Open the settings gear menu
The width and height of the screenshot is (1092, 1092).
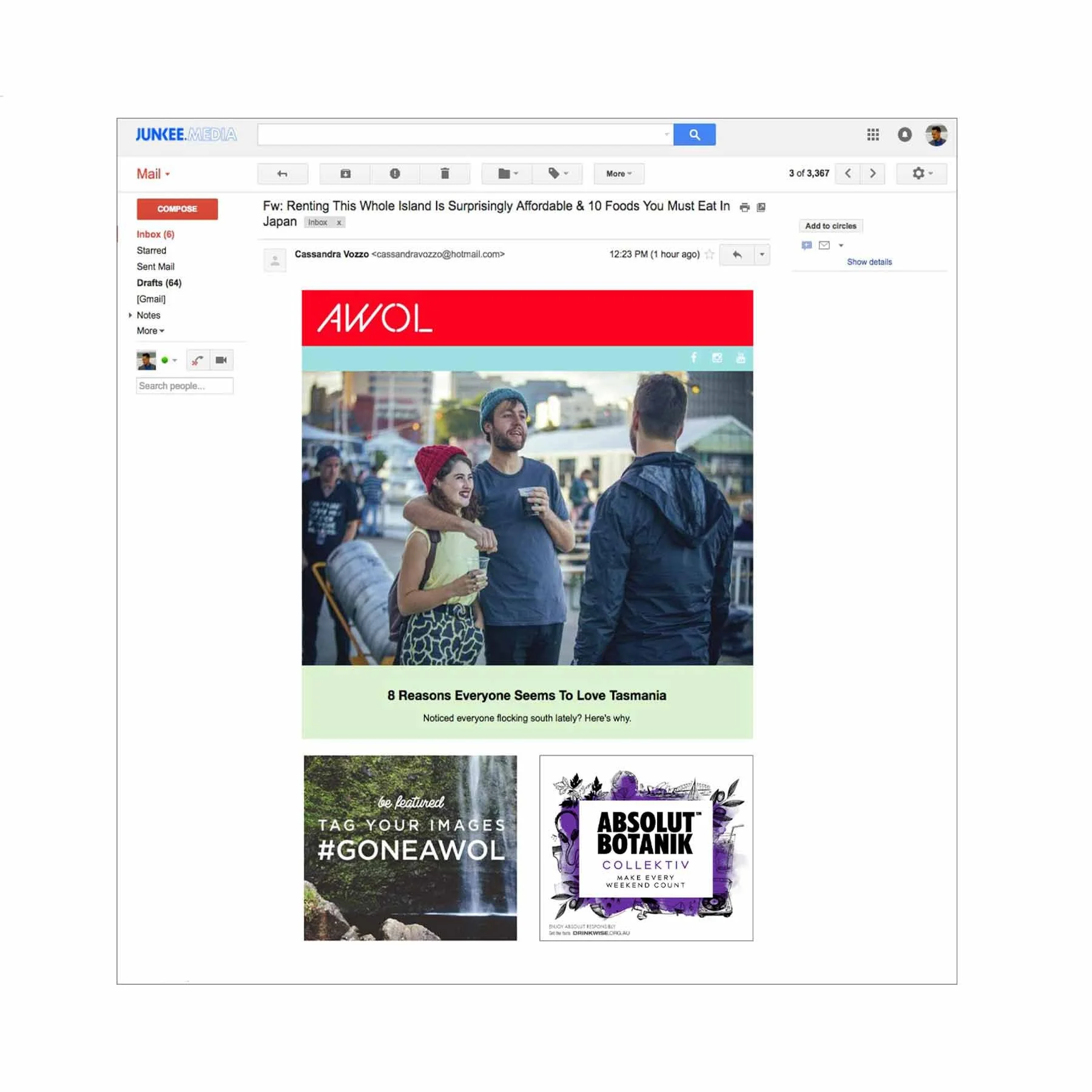pos(922,174)
